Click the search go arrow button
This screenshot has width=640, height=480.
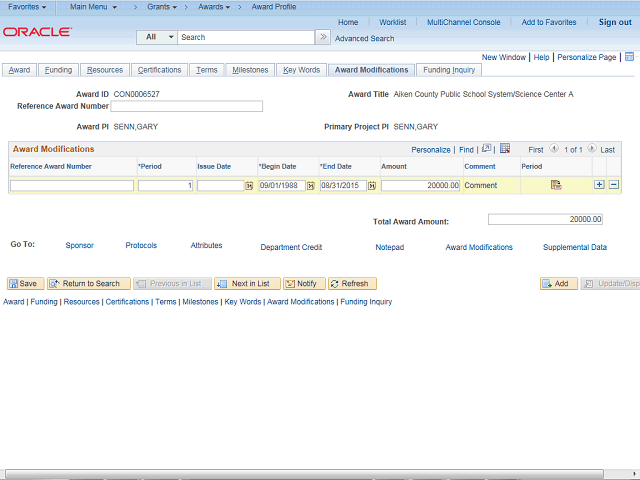point(323,37)
